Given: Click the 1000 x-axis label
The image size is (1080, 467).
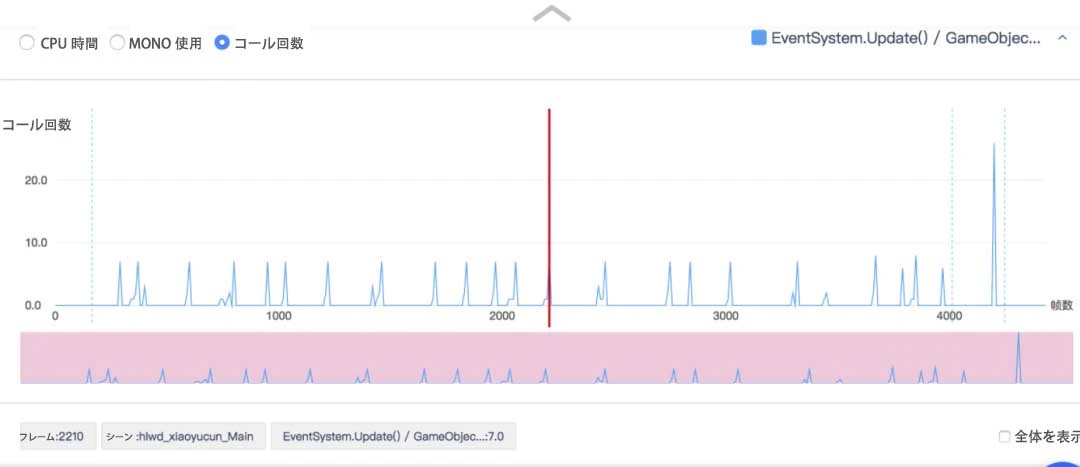Looking at the screenshot, I should 278,316.
